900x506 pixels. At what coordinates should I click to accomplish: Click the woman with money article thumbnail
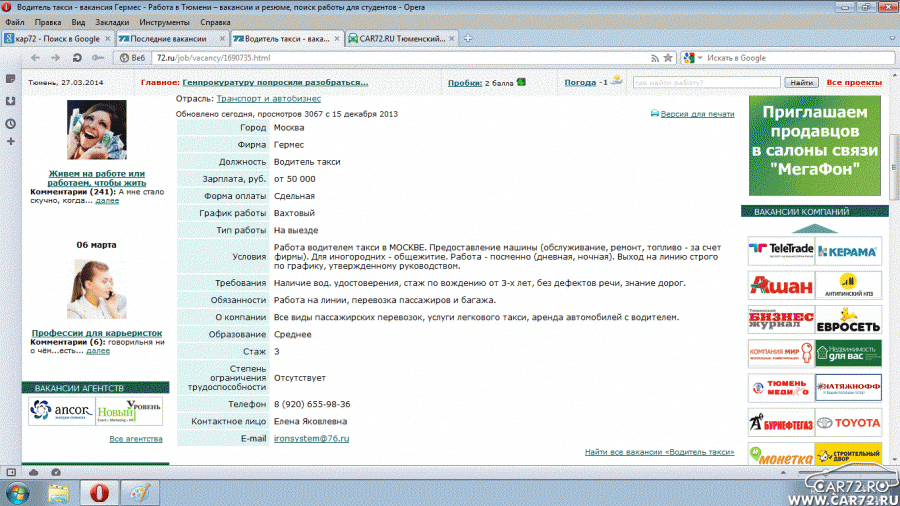tap(96, 130)
